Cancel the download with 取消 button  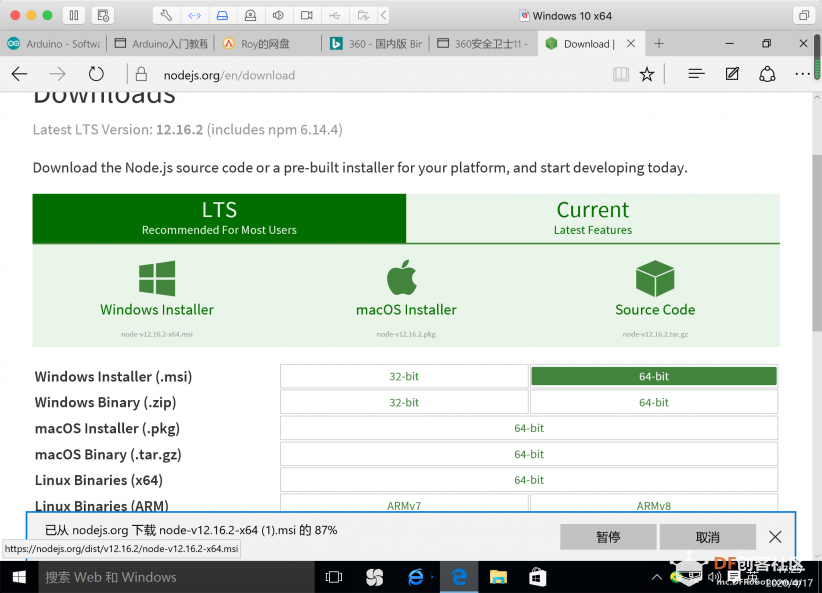pos(708,537)
